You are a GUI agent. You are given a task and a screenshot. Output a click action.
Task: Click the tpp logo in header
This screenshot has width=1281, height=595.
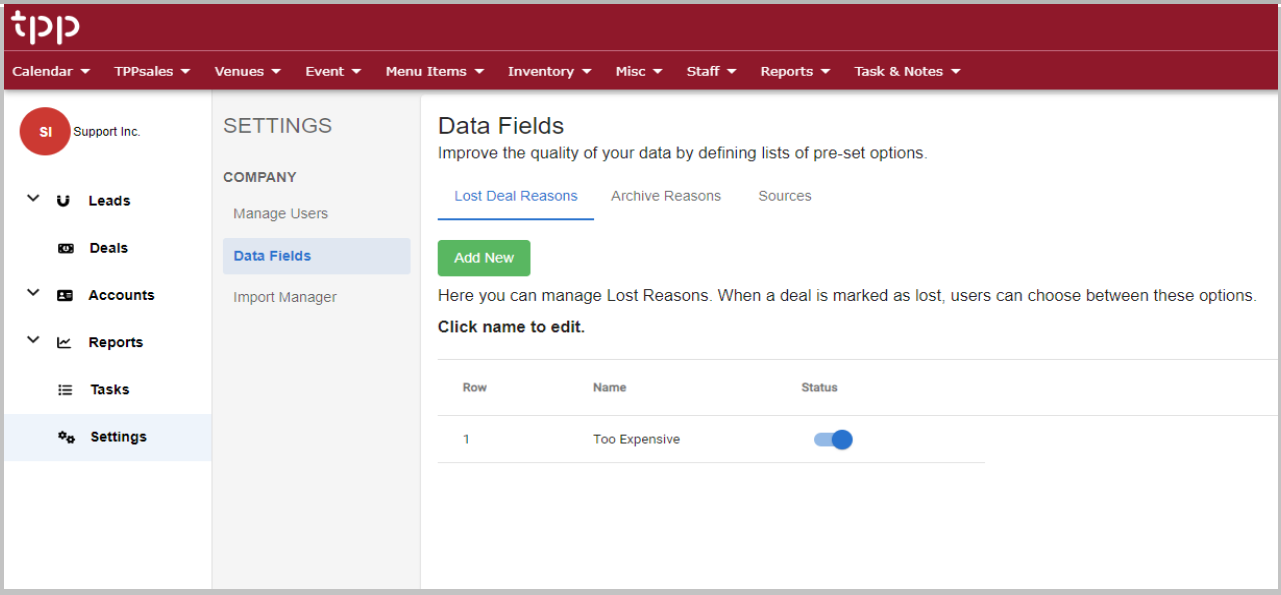pyautogui.click(x=45, y=27)
